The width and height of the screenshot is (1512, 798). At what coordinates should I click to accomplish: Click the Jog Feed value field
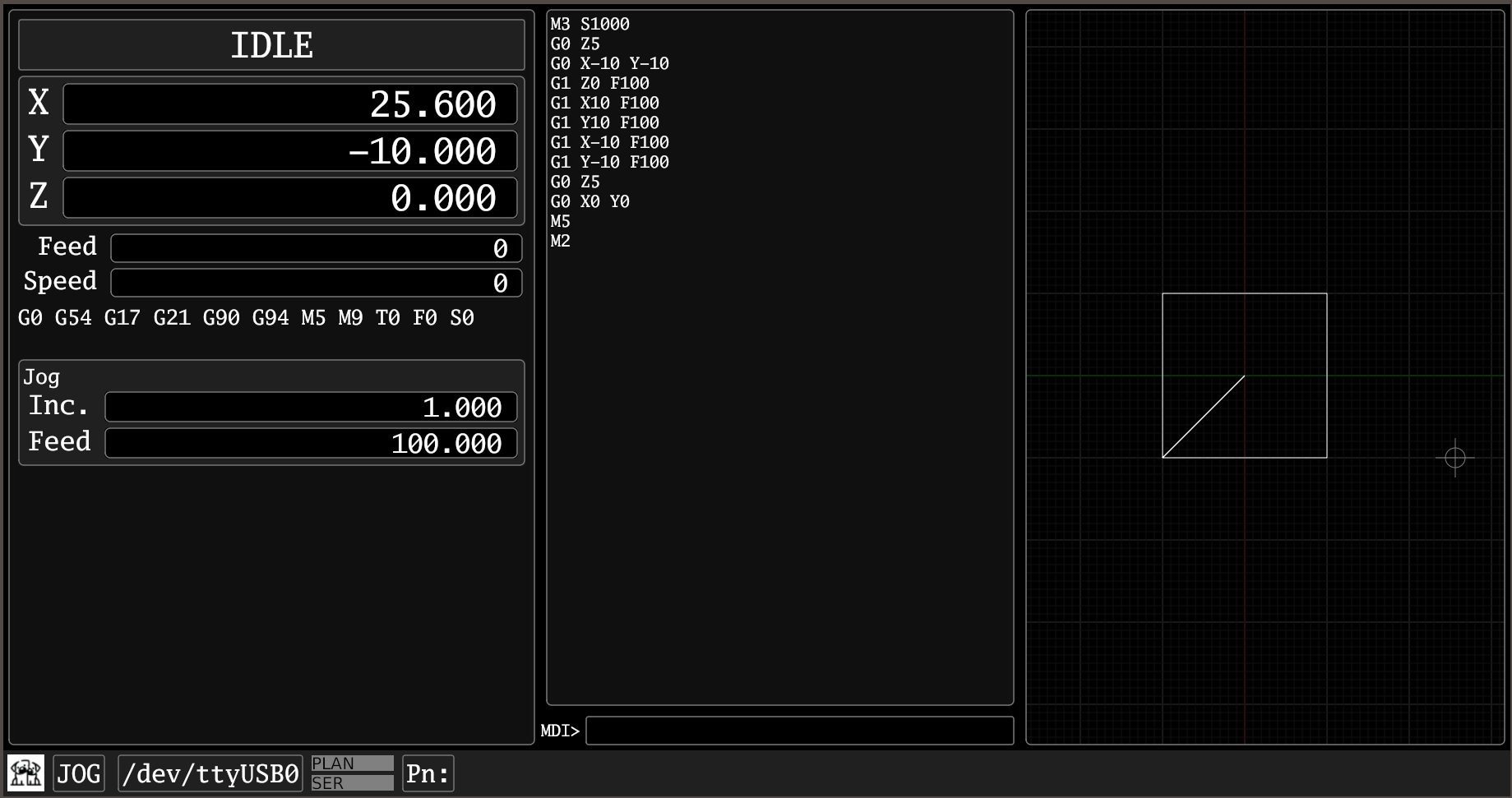coord(311,443)
